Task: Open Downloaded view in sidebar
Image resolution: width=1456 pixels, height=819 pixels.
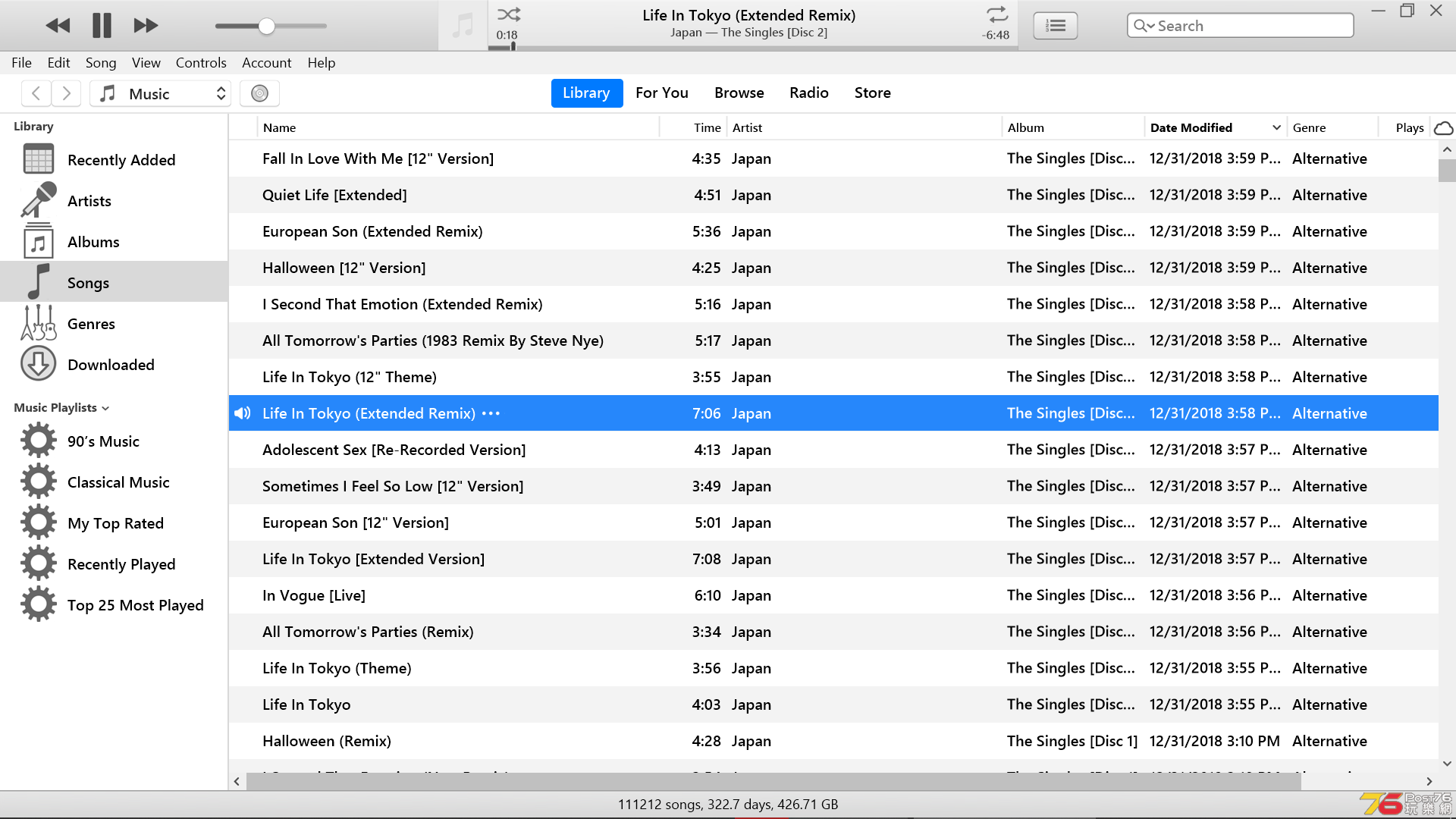Action: [x=114, y=365]
